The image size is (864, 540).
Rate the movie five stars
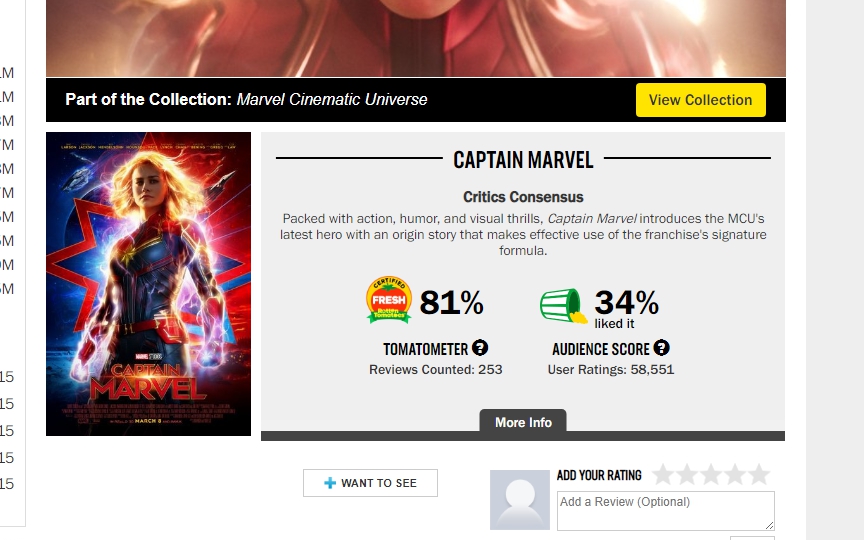[759, 474]
